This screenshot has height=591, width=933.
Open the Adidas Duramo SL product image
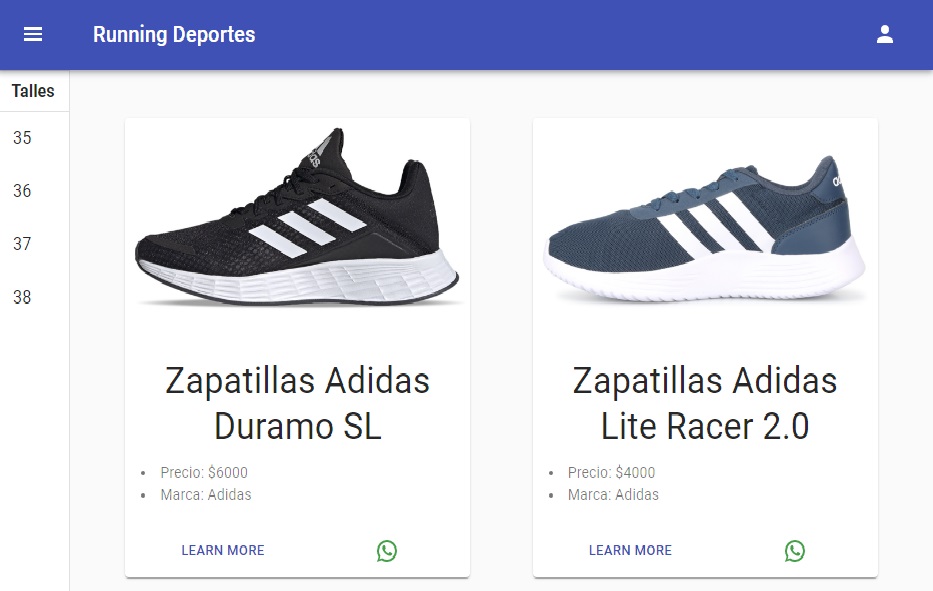click(297, 222)
